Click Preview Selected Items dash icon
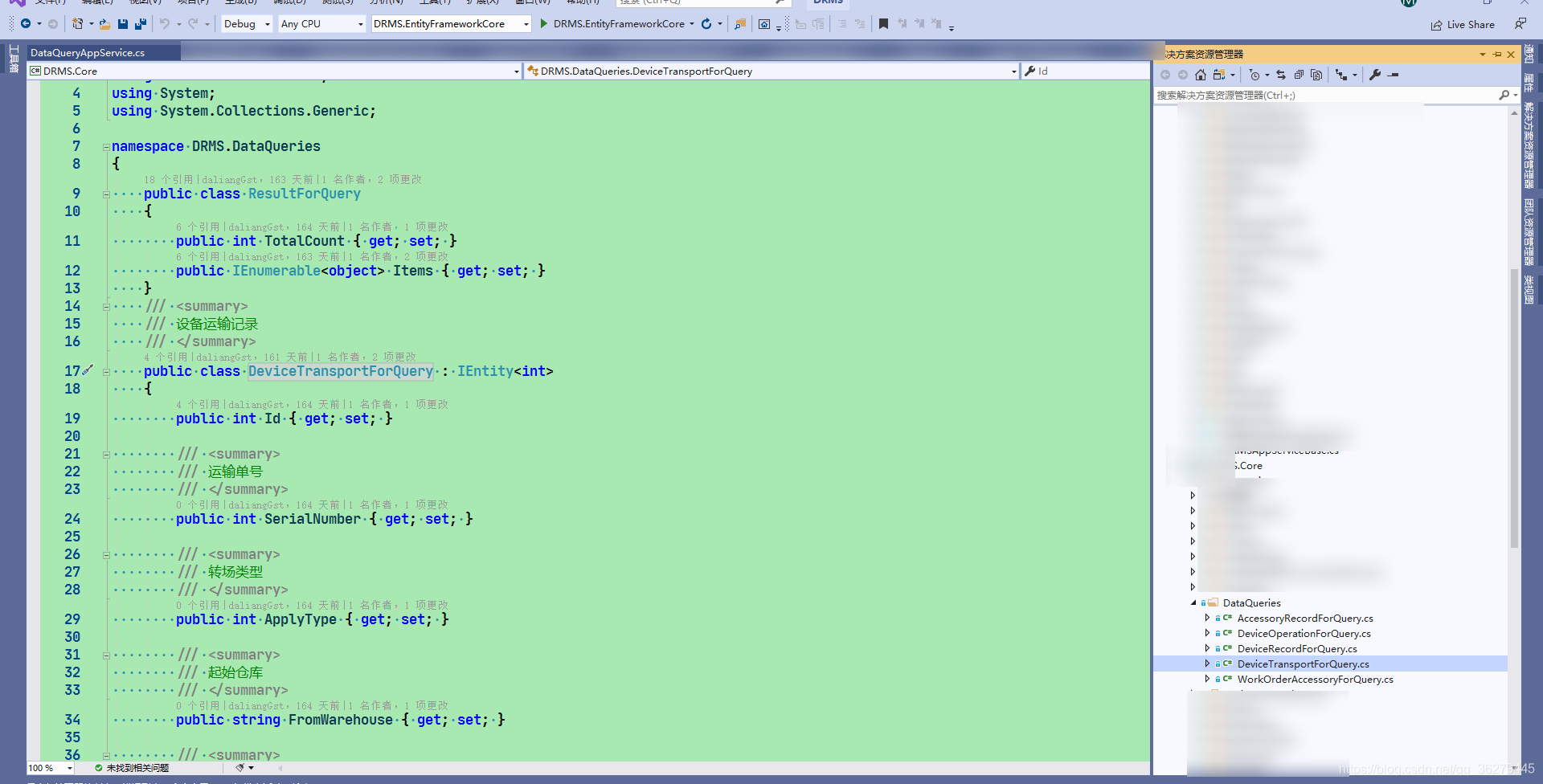Image resolution: width=1543 pixels, height=784 pixels. pos(1394,75)
